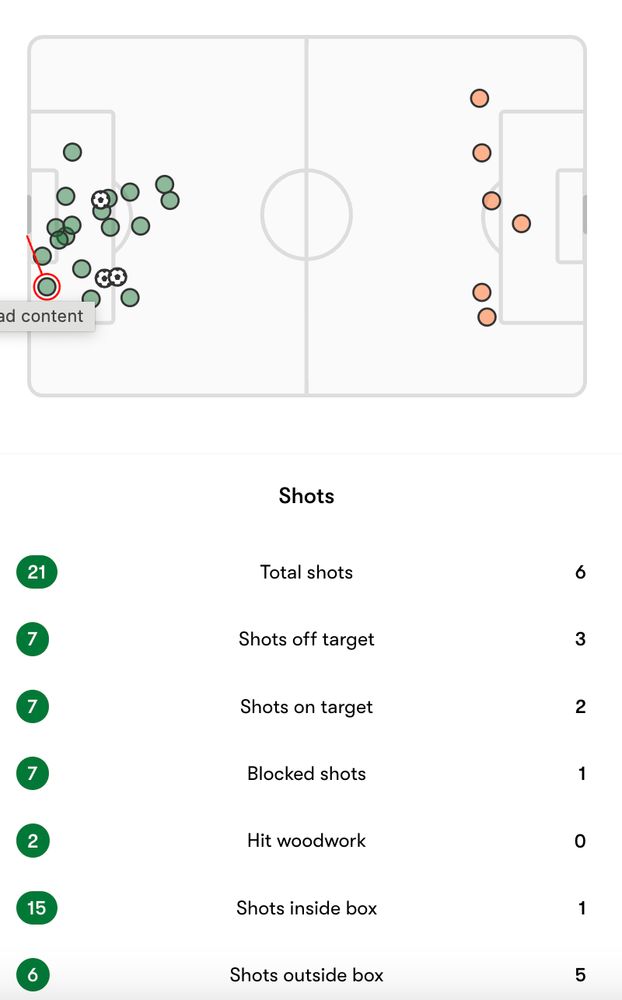Image resolution: width=622 pixels, height=1000 pixels.
Task: Click the green 15 shots inside box badge
Action: point(36,908)
